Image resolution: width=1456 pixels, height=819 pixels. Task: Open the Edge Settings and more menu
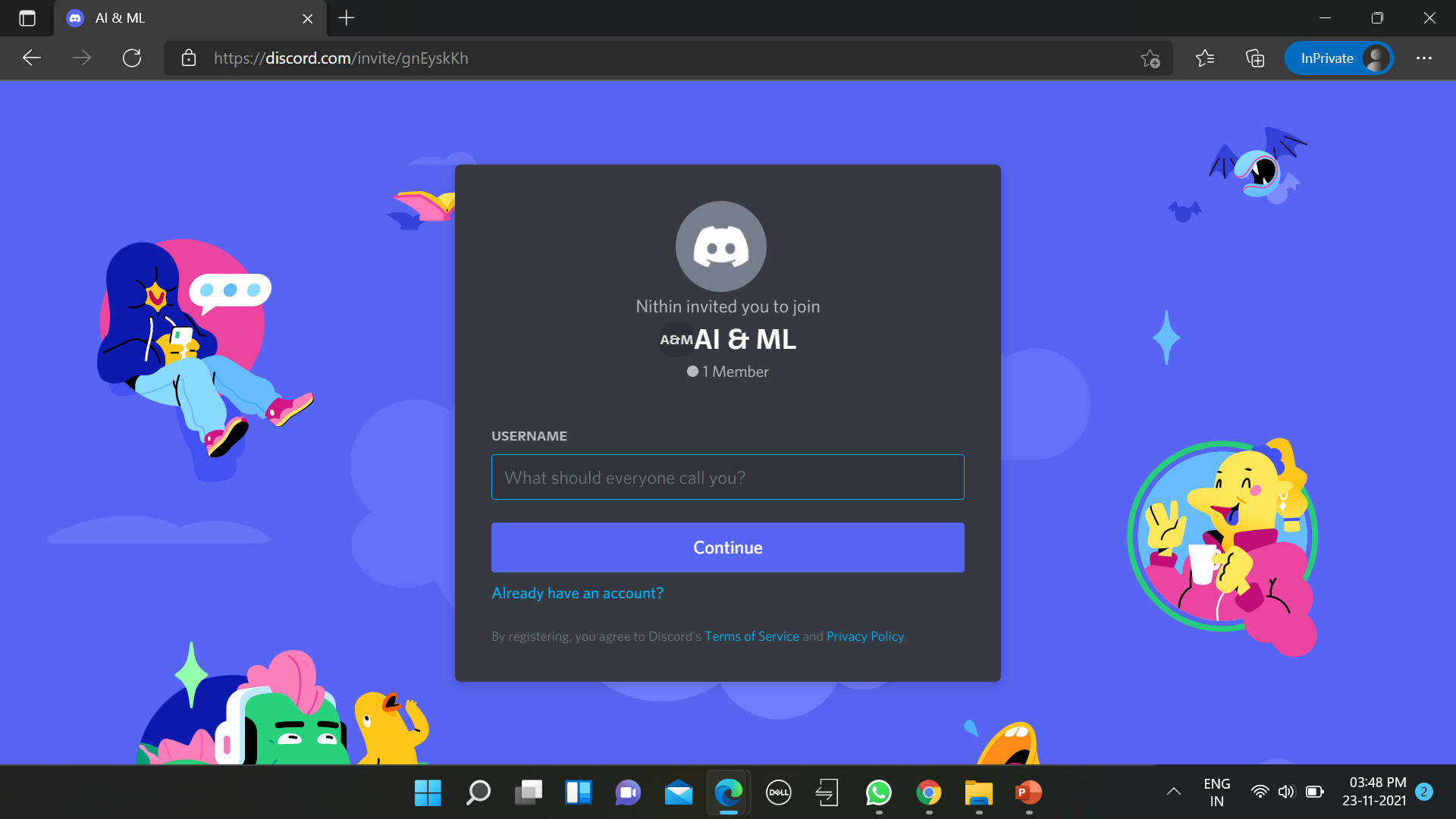click(1423, 58)
